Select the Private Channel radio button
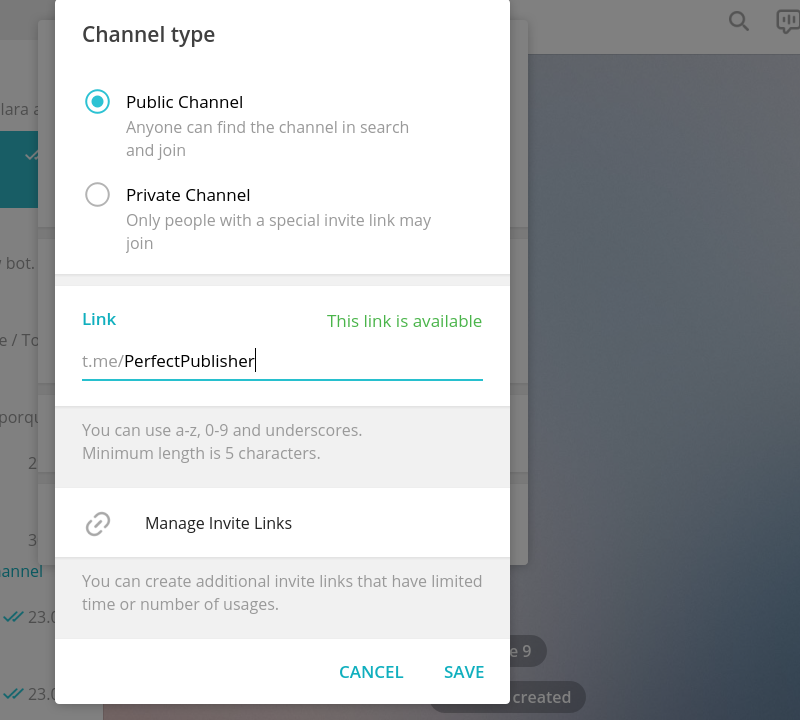Viewport: 800px width, 720px height. tap(97, 194)
